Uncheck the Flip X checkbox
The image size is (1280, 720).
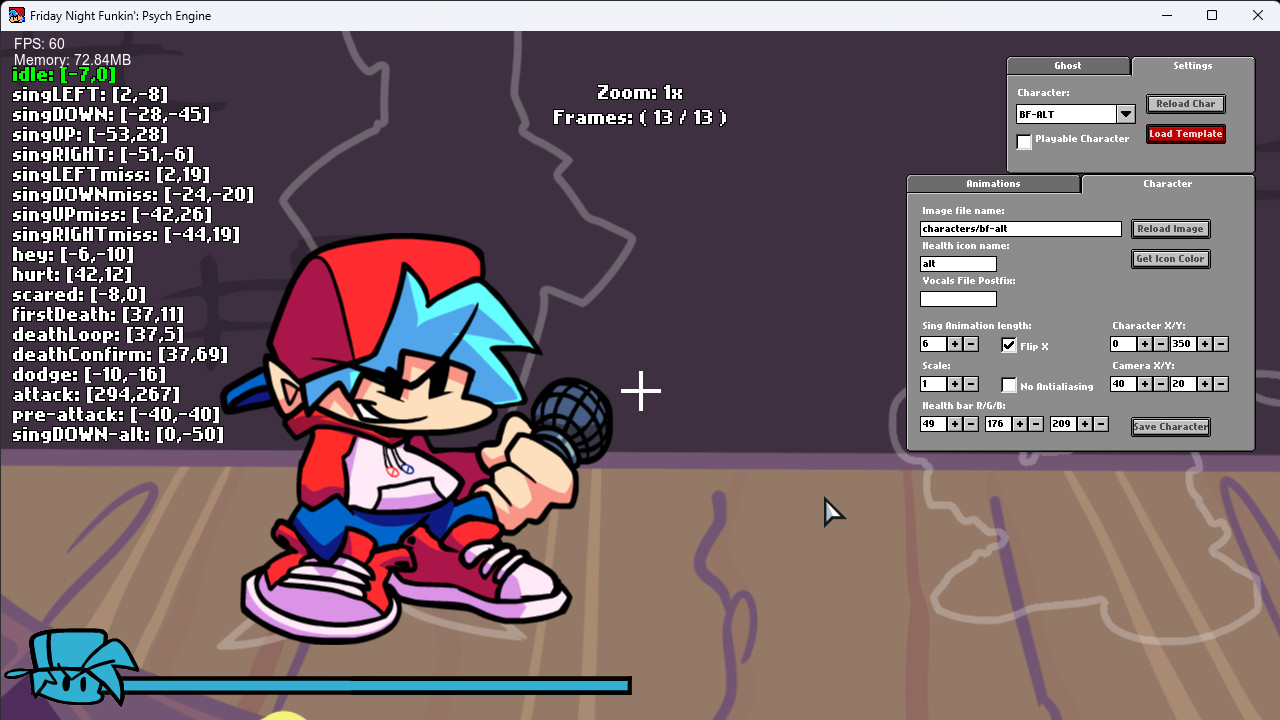pos(1009,345)
